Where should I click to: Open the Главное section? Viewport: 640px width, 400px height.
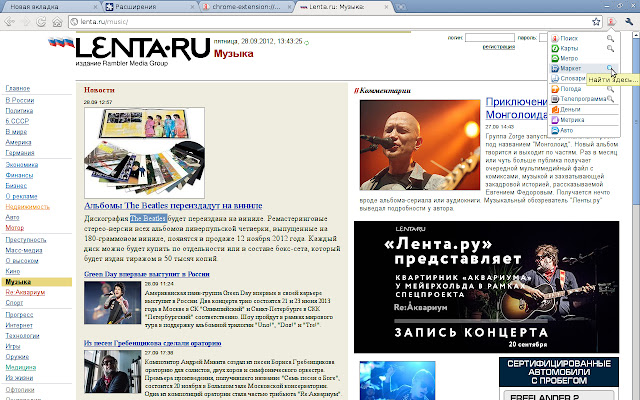[18, 88]
